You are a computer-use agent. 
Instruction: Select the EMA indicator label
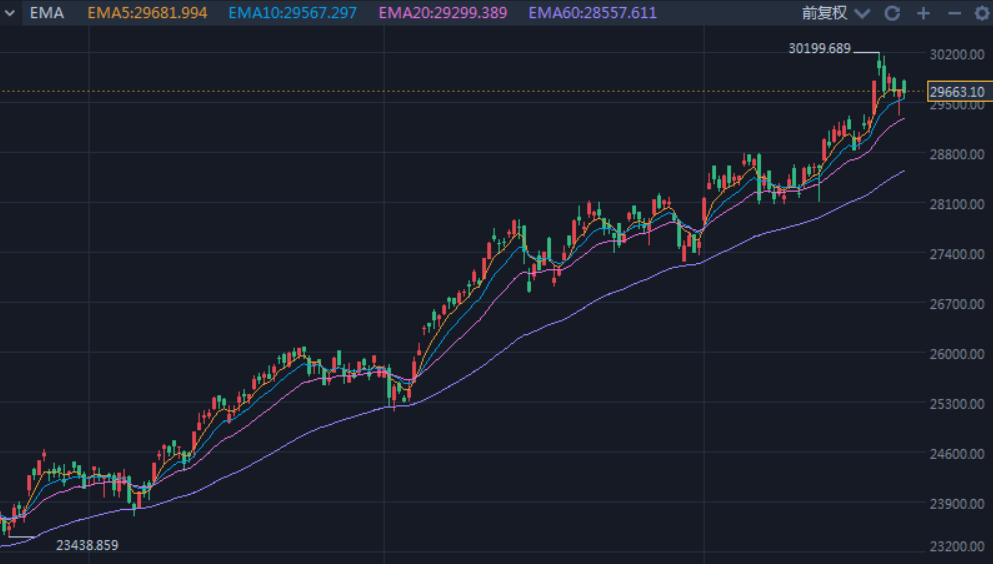click(47, 13)
